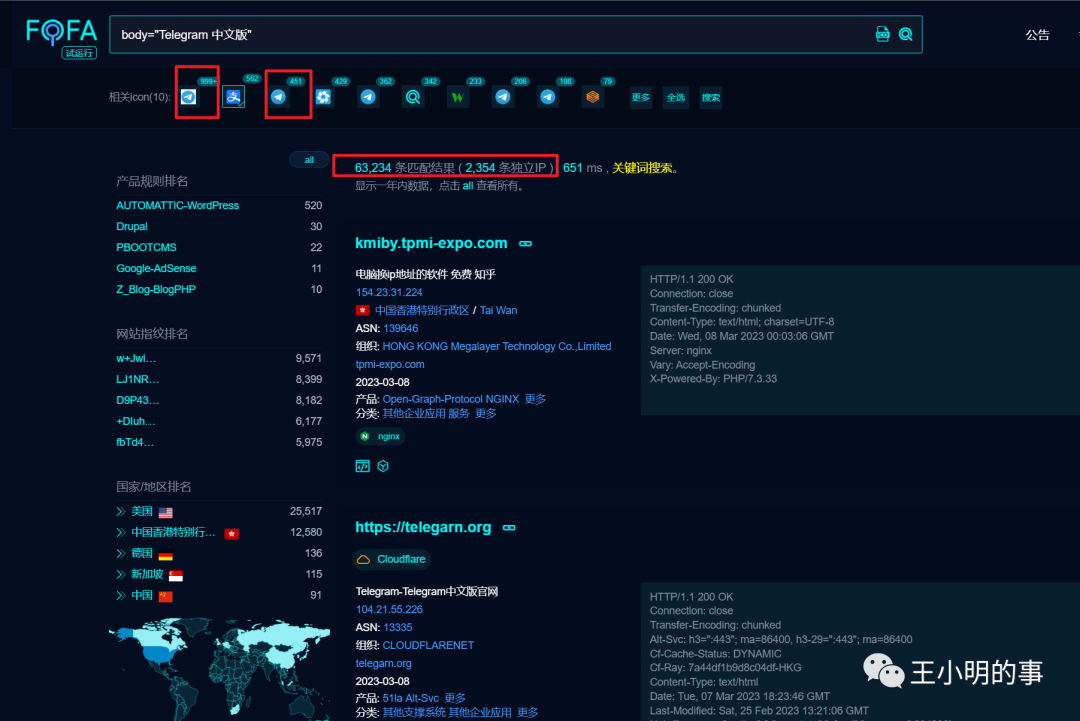Click the 搜索 button in icon row
1080x721 pixels.
click(x=711, y=97)
